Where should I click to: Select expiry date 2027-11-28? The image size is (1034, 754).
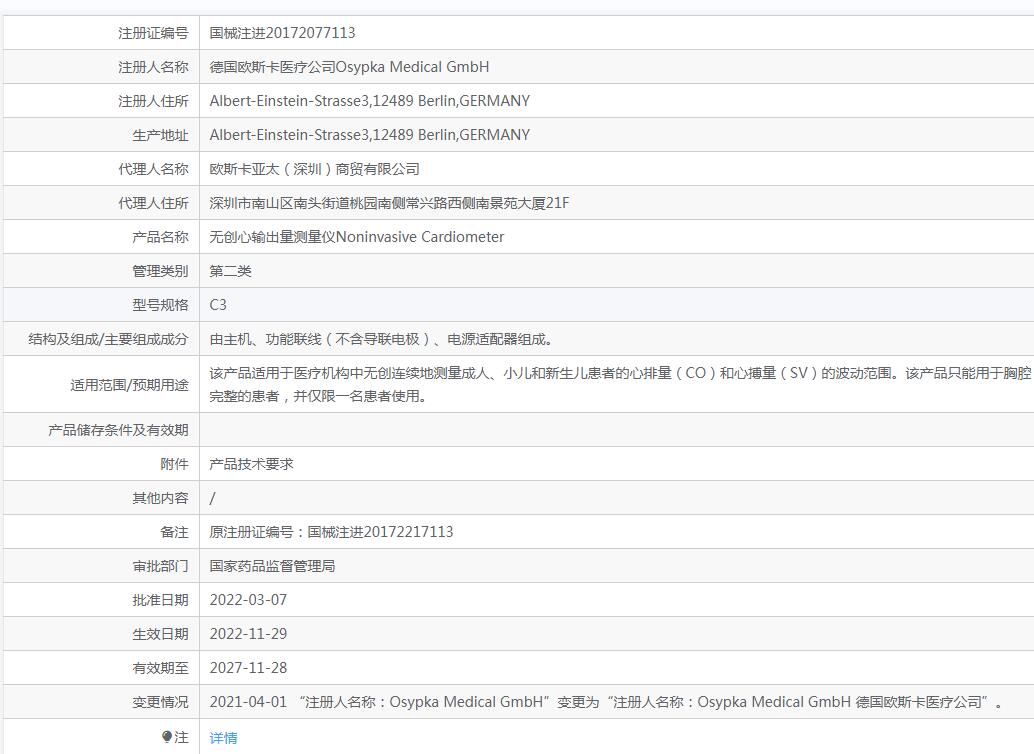(248, 668)
